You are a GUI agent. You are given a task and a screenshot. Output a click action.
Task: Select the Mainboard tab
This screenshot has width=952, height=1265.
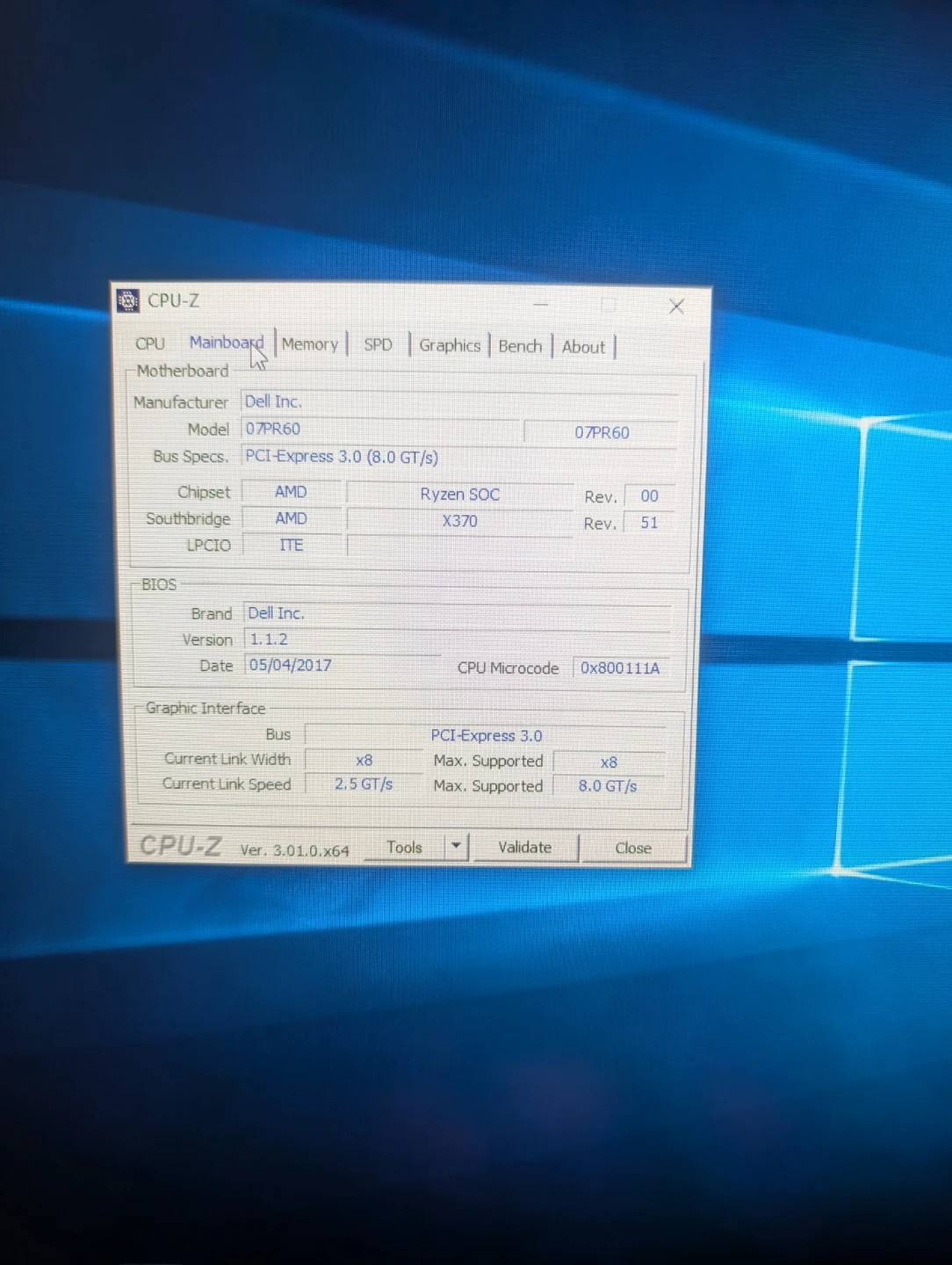[x=226, y=343]
